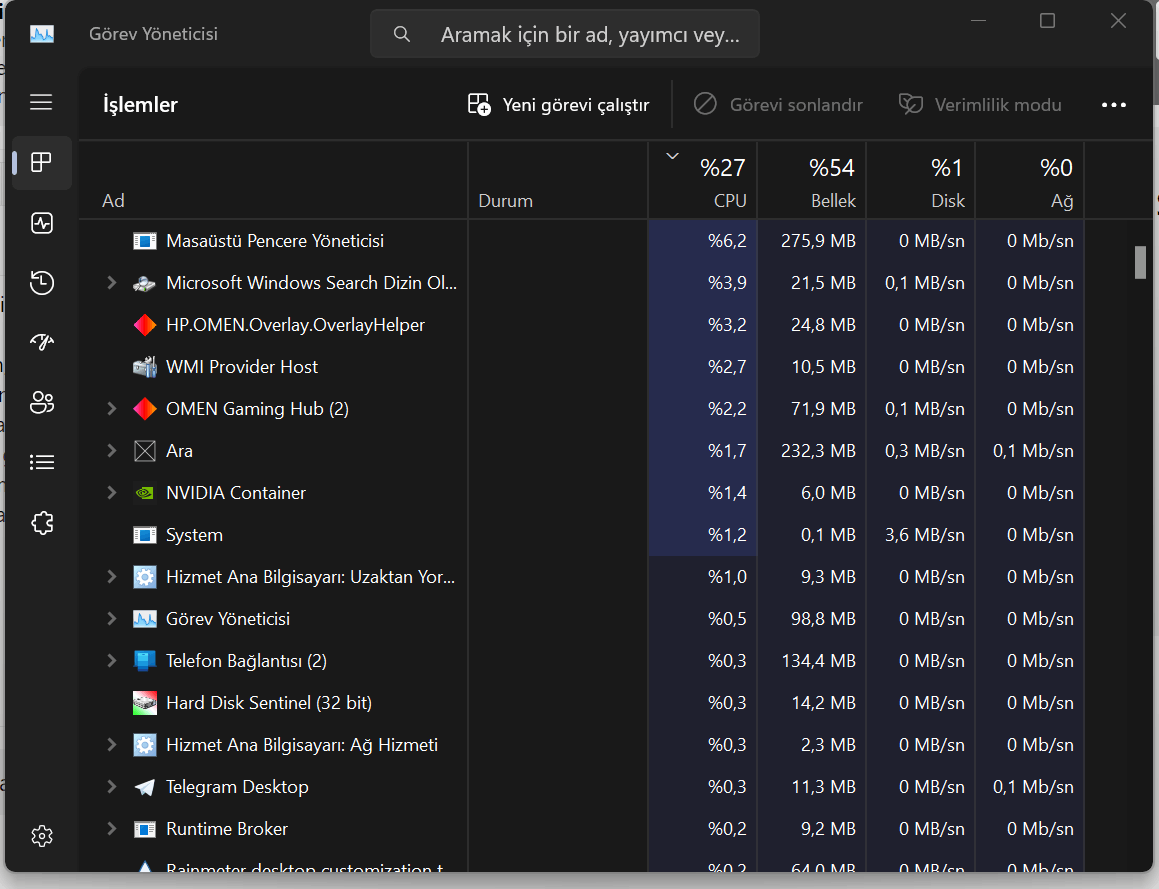Sort processes by Bellek column

click(812, 181)
